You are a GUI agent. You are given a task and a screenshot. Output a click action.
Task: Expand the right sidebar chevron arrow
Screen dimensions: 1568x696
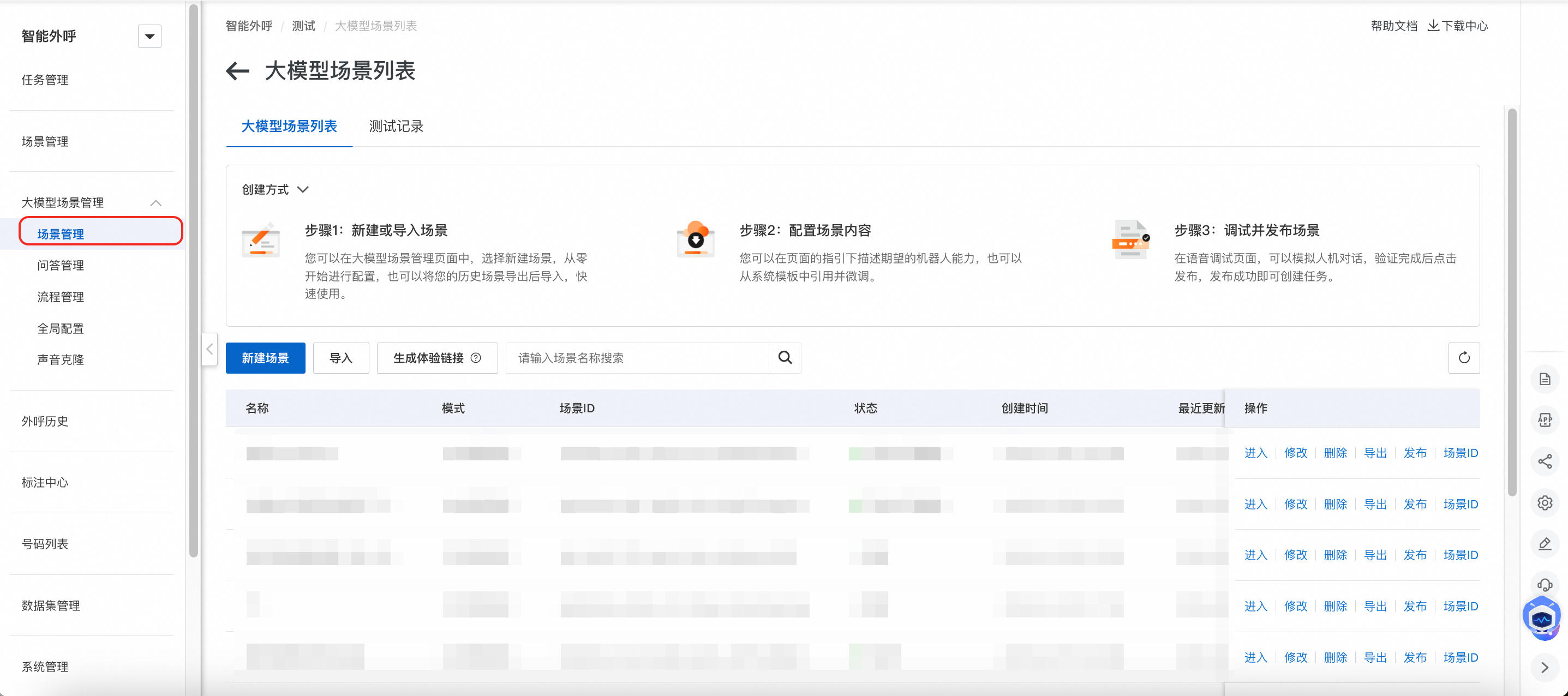coord(1544,668)
